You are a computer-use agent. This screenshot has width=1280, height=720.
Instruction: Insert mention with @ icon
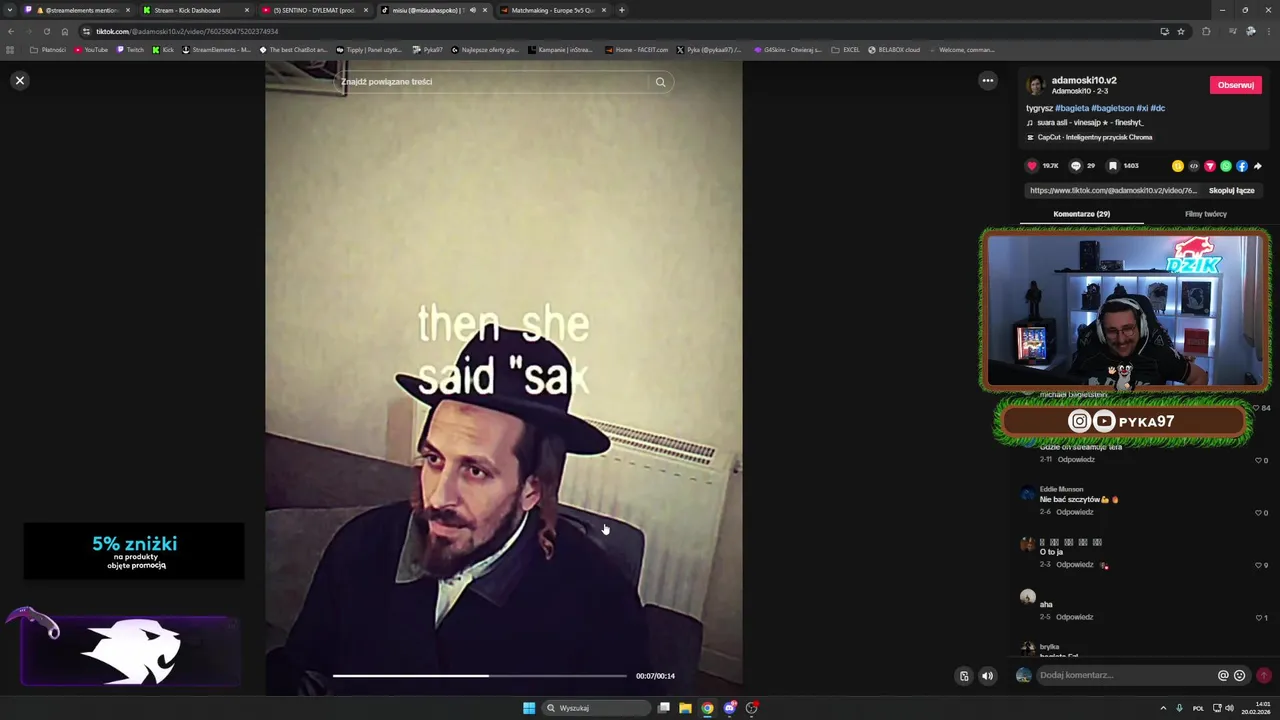pyautogui.click(x=1223, y=676)
